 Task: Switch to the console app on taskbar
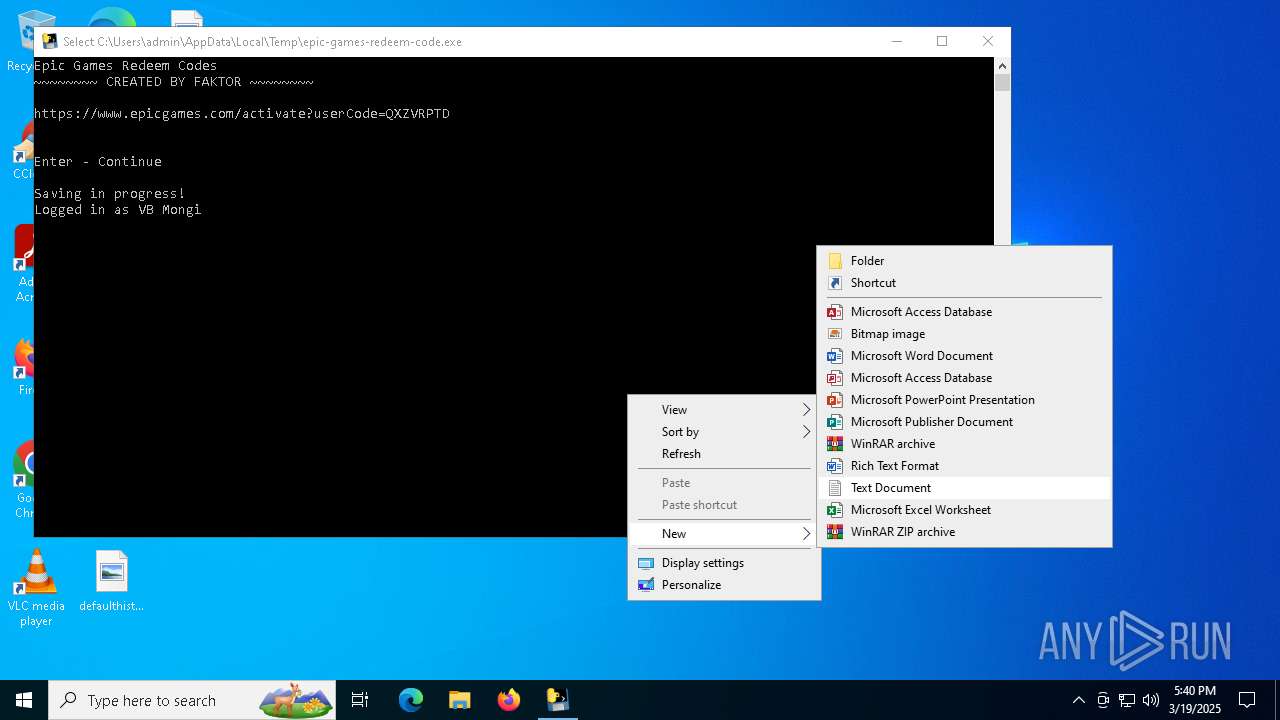558,700
